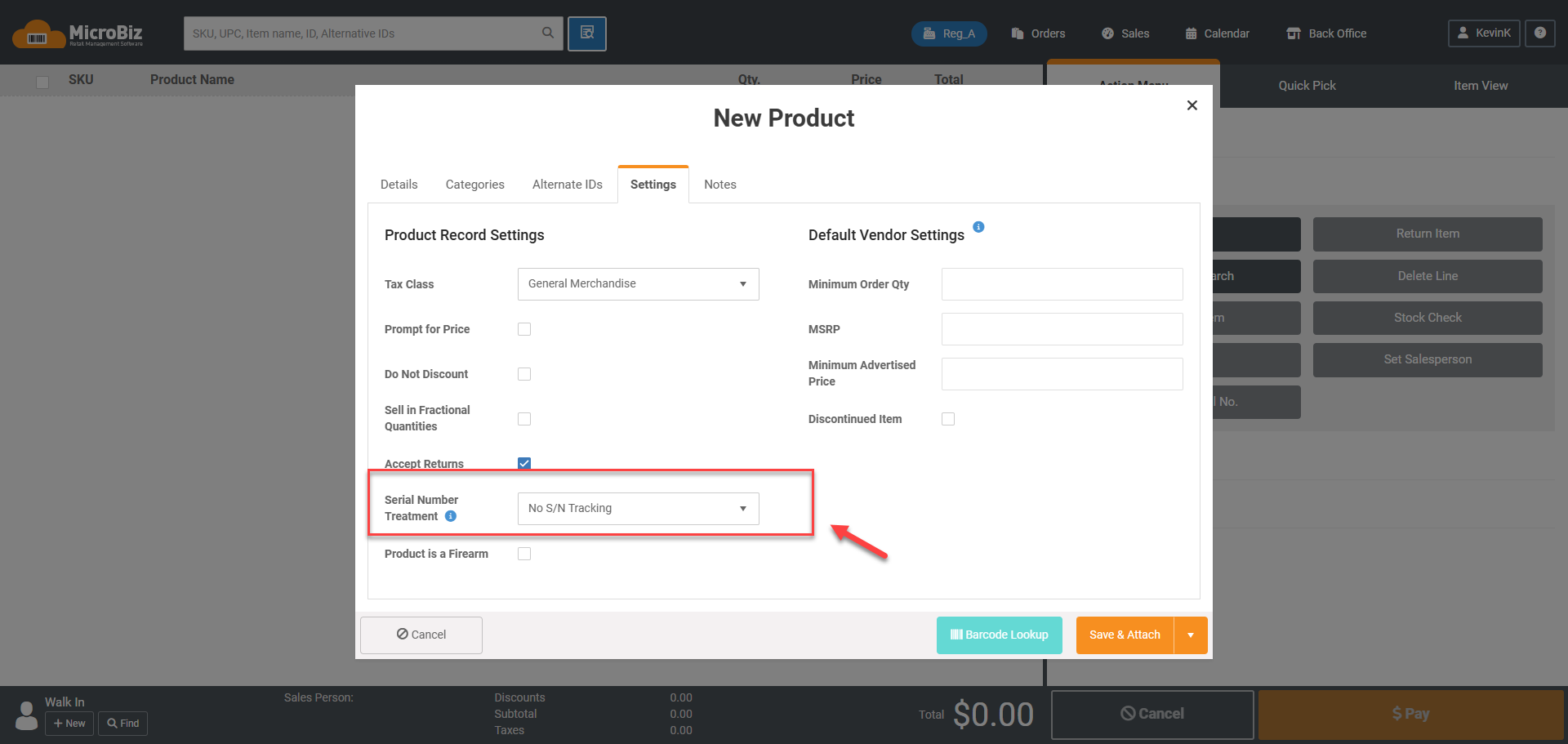
Task: Switch to the Alternate IDs tab
Action: [x=567, y=185]
